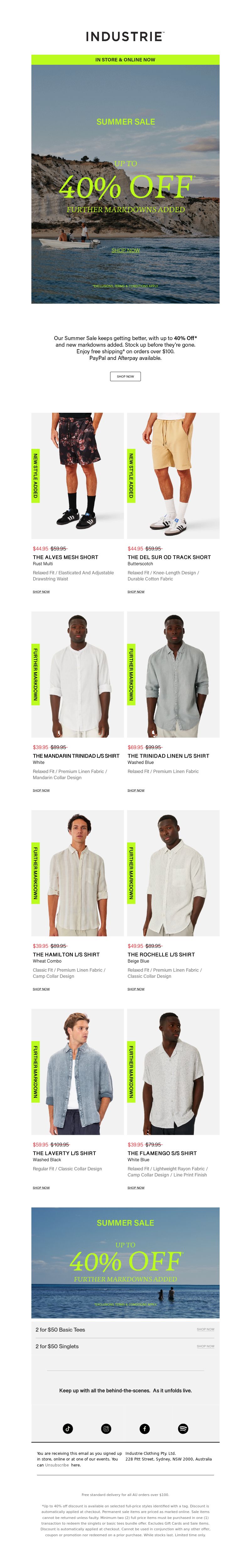Screen dimensions: 251x1568
Task: Open the Hamilton L/S Shirt image
Action: pyautogui.click(x=78, y=873)
